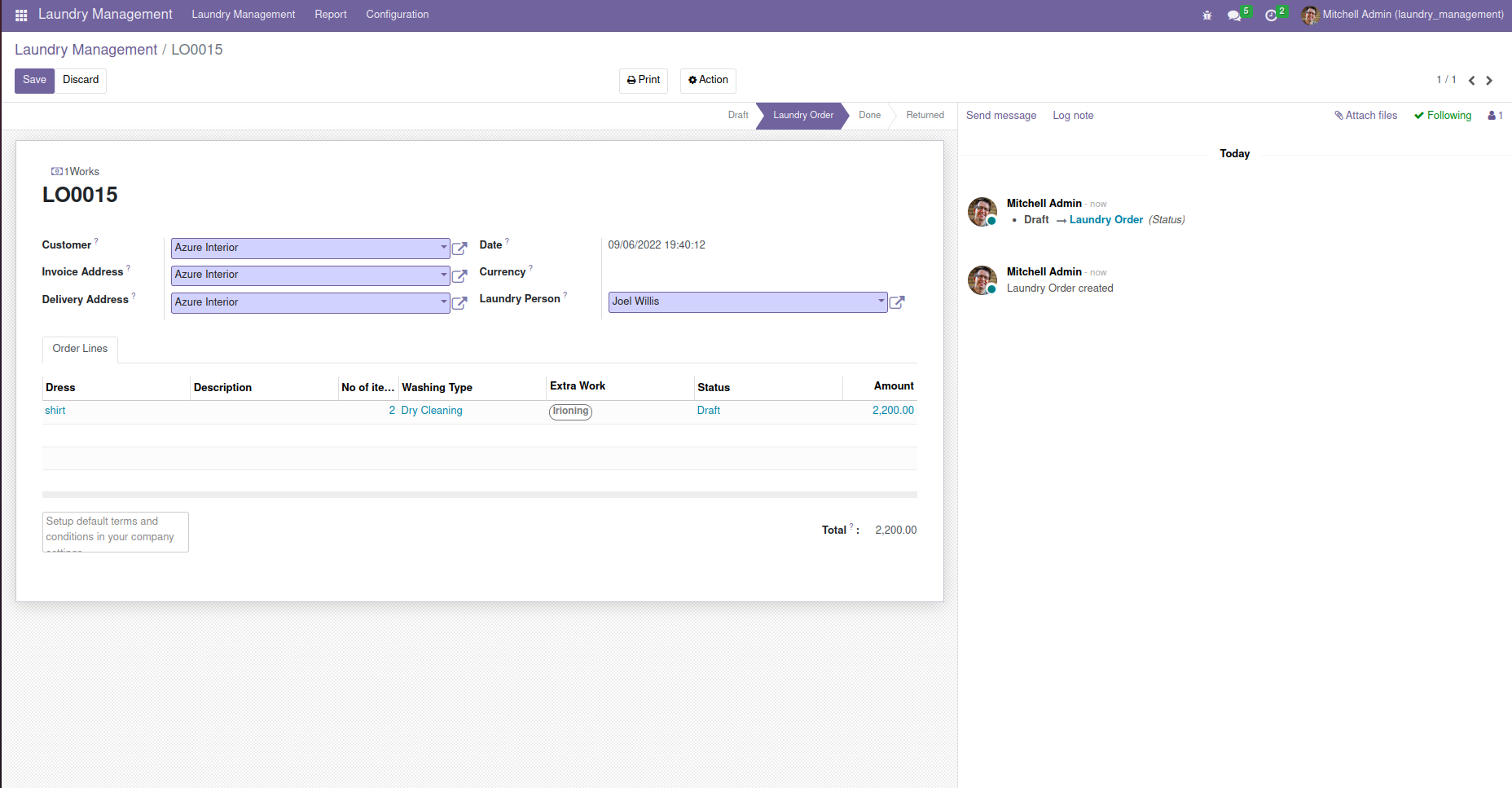This screenshot has height=788, width=1512.
Task: Open Customer external link icon
Action: [459, 249]
